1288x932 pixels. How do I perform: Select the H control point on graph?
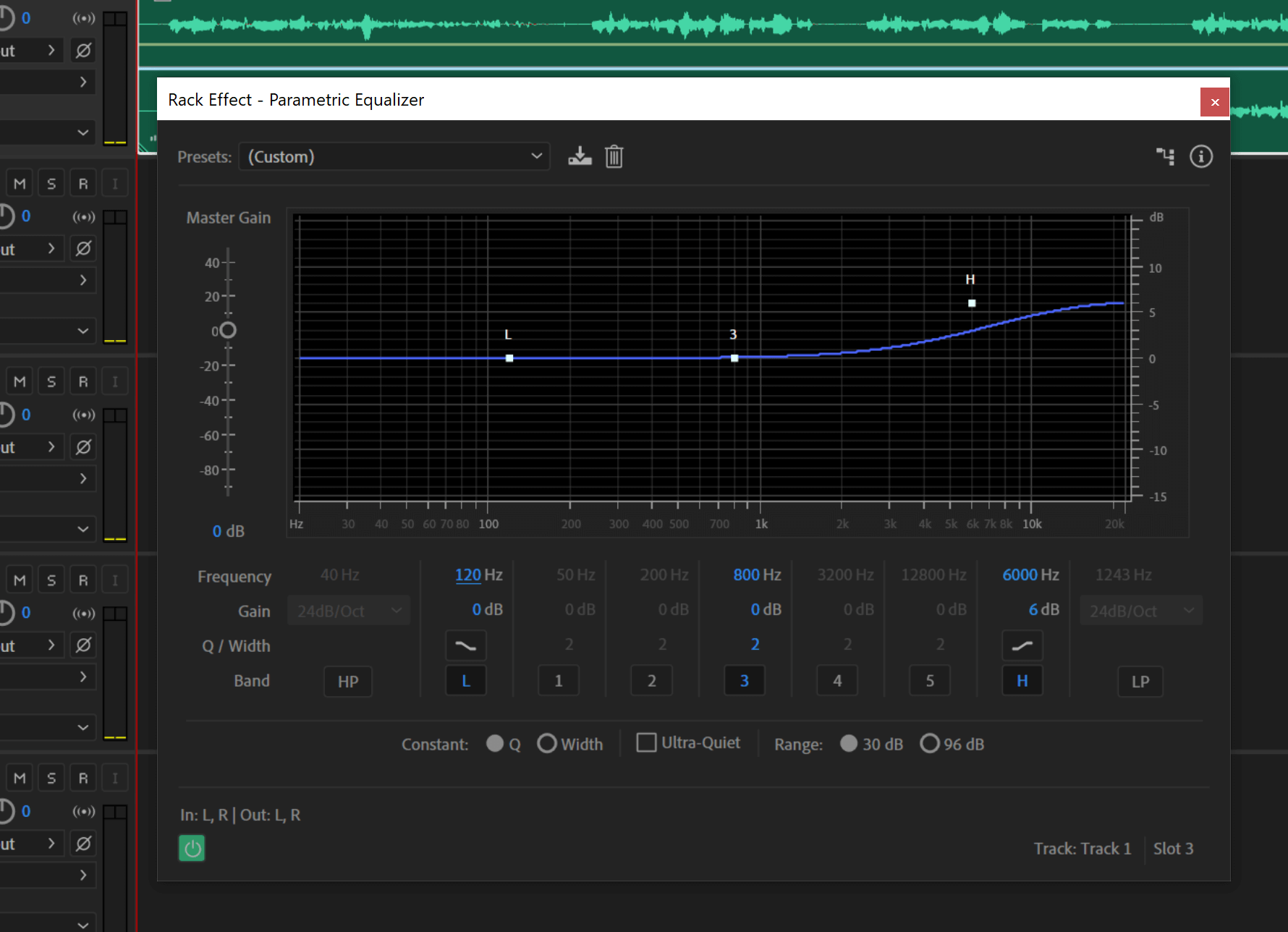coord(972,303)
